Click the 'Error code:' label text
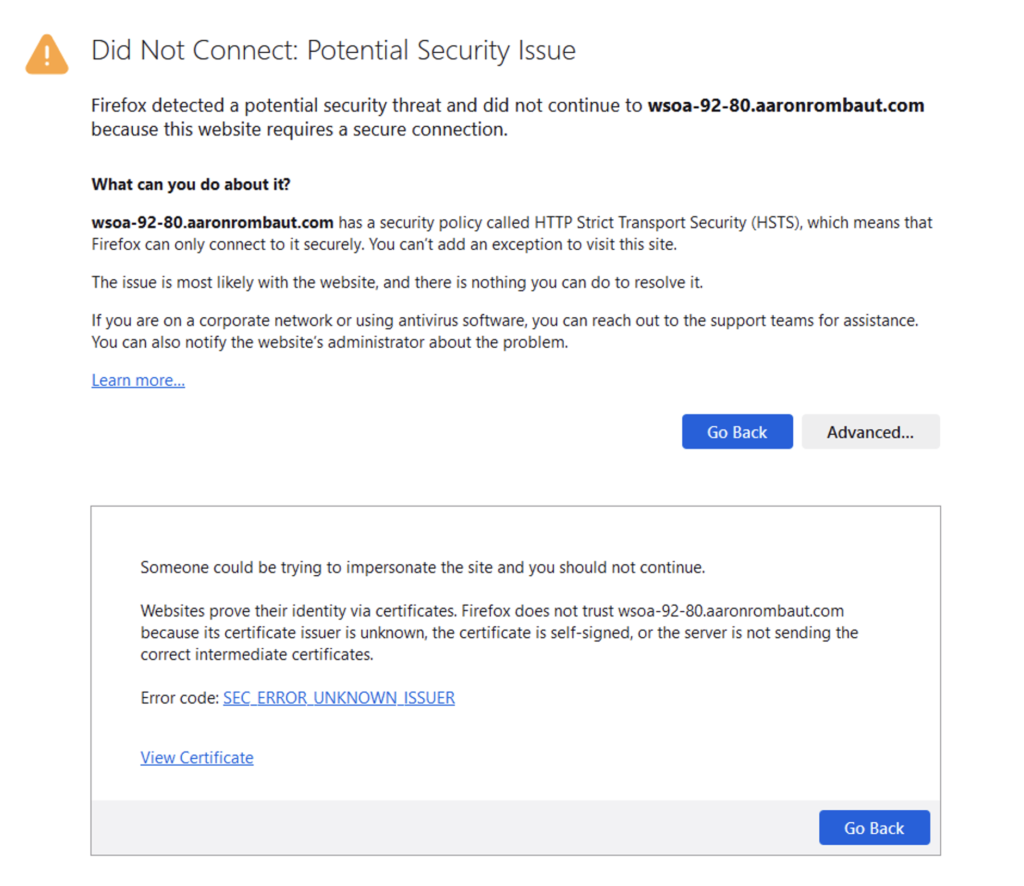 [179, 698]
